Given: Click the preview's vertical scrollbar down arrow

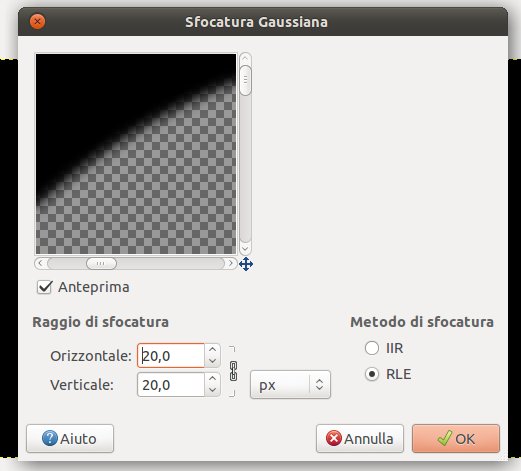Looking at the screenshot, I should coord(245,249).
